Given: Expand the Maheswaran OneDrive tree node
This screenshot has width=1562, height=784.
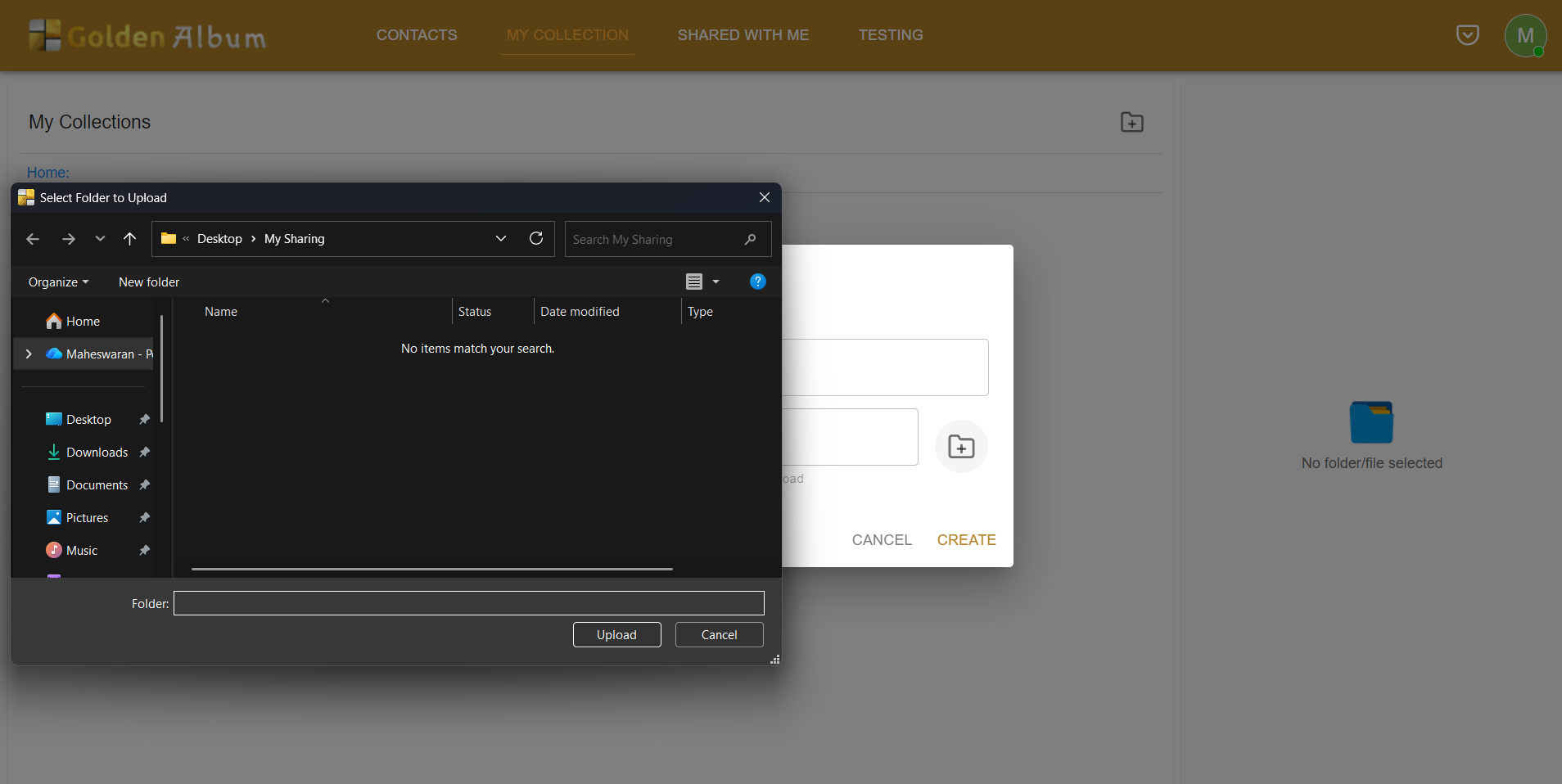Looking at the screenshot, I should coord(29,354).
